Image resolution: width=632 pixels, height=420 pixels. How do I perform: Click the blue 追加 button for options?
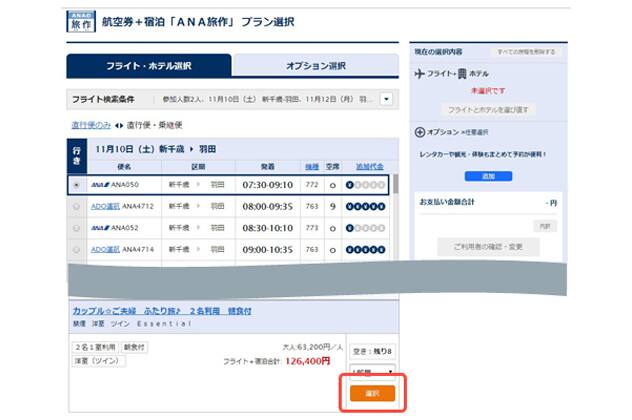coord(488,175)
